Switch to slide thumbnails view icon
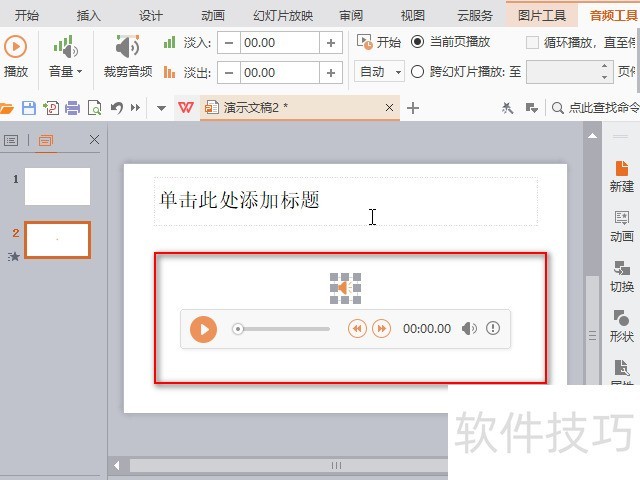The width and height of the screenshot is (640, 480). [46, 141]
